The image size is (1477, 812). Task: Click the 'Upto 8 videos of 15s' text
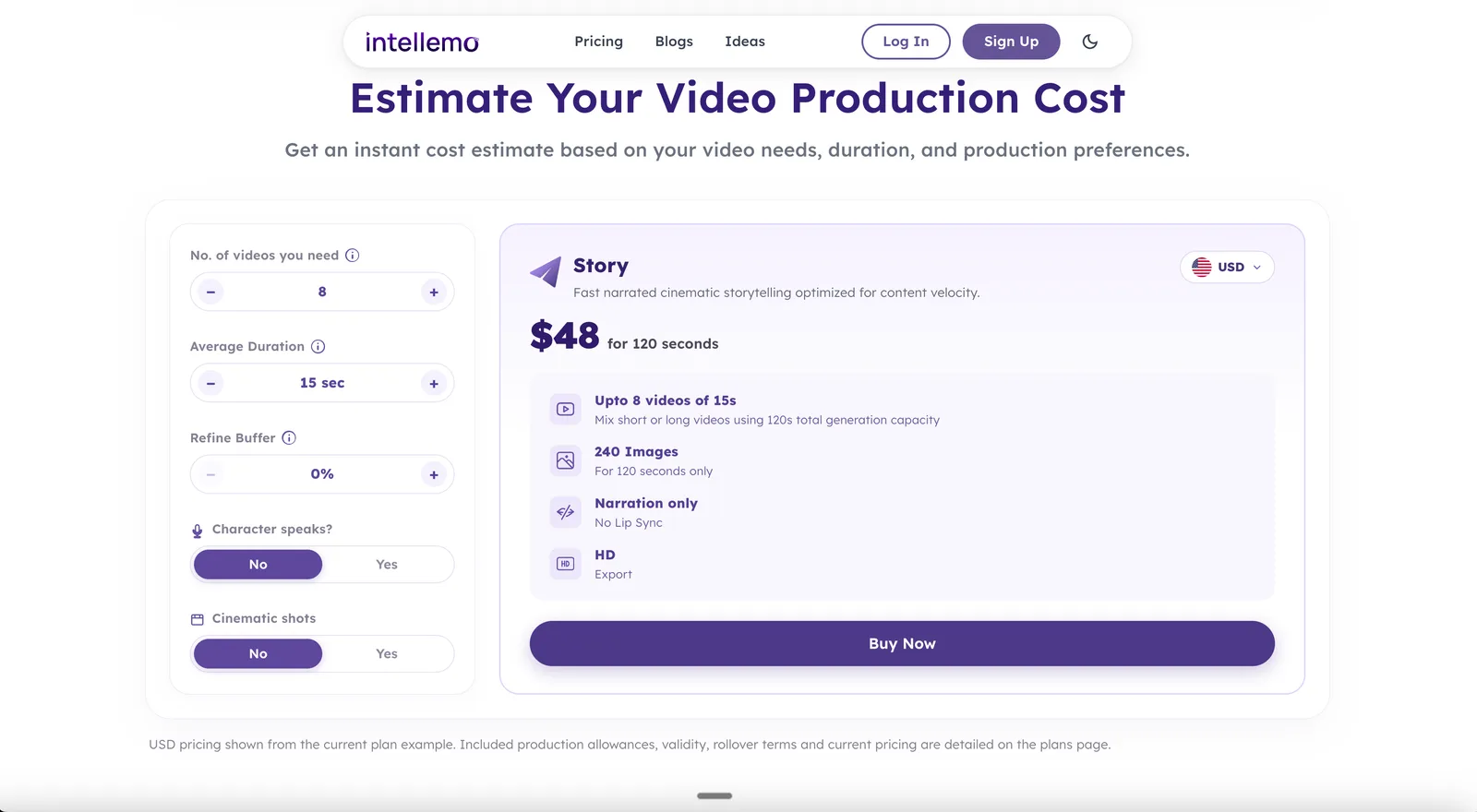click(x=666, y=400)
